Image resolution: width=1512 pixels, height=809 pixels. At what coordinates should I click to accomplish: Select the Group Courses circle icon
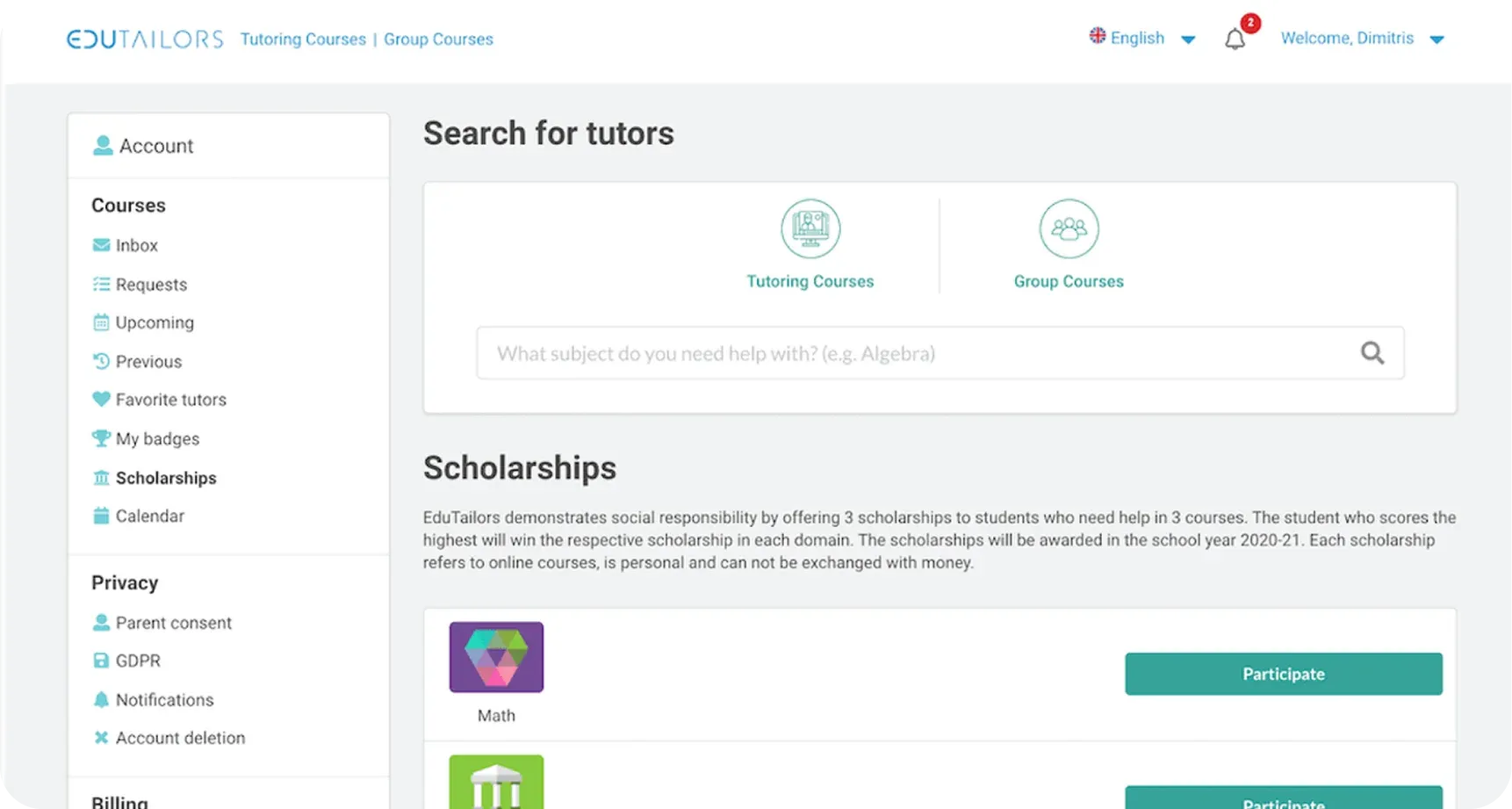pyautogui.click(x=1068, y=229)
